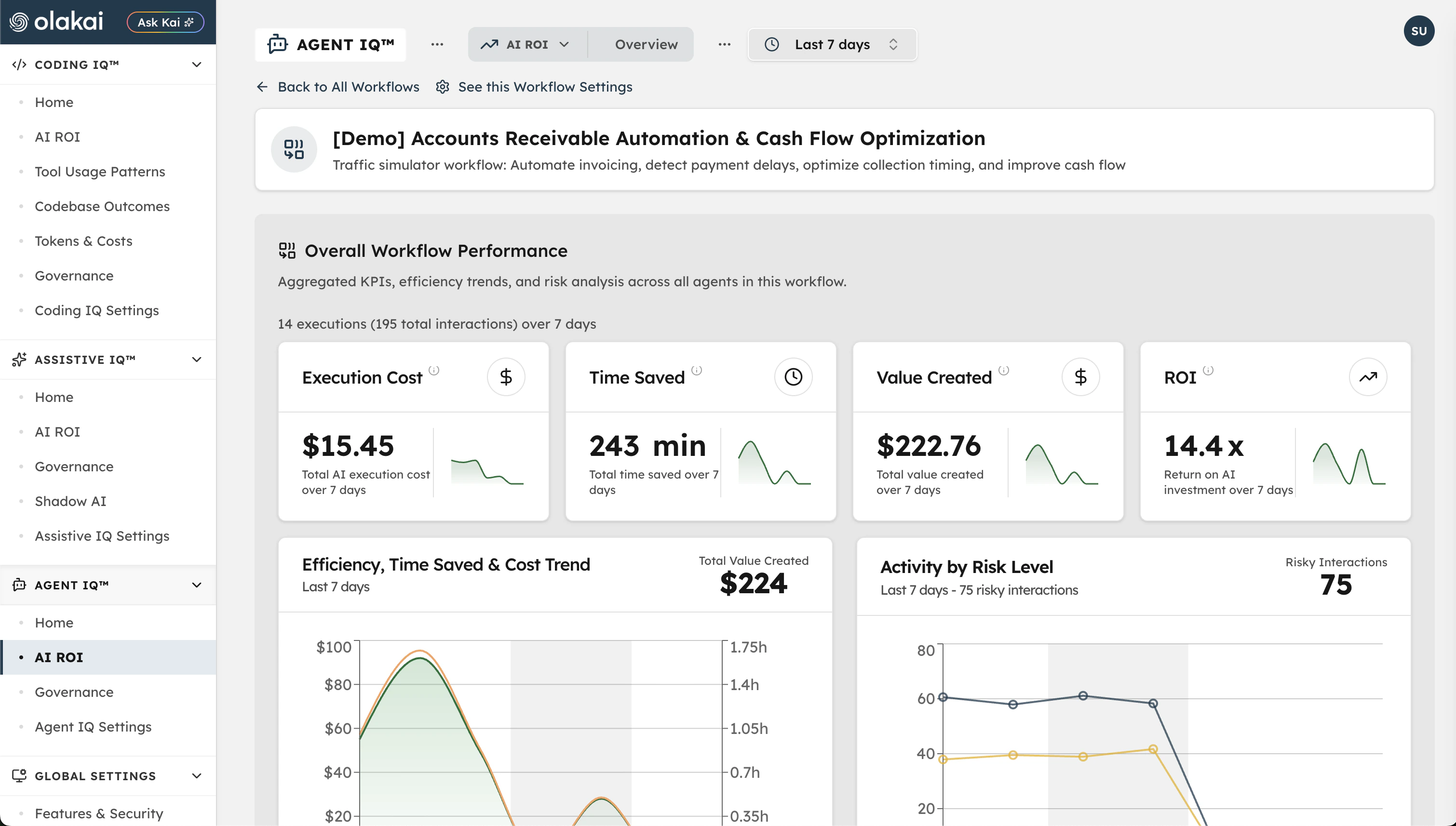The width and height of the screenshot is (1456, 826).
Task: Collapse the Agent IQ sidebar section
Action: tap(196, 585)
